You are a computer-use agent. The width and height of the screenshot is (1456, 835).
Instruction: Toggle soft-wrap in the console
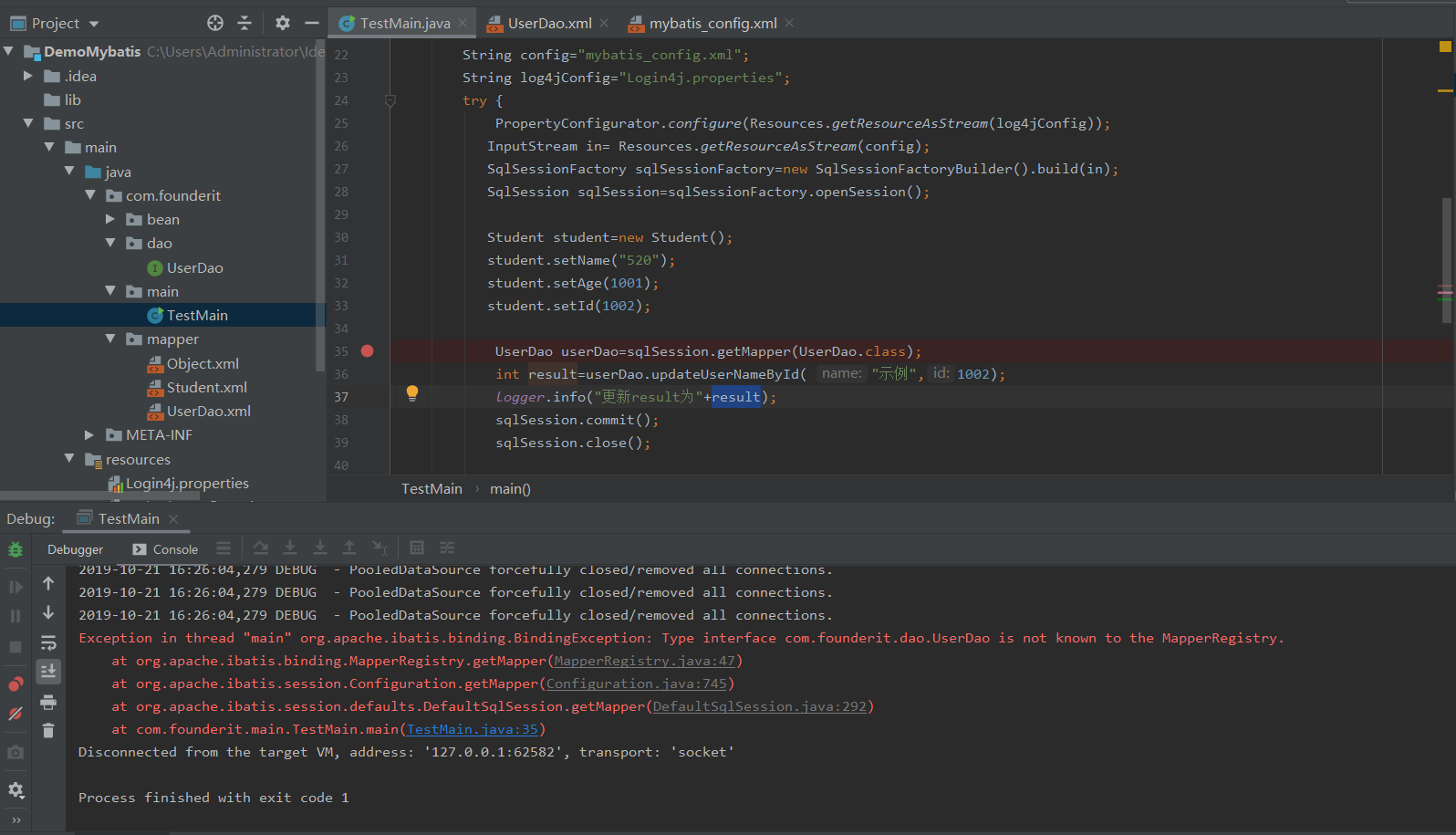[48, 643]
